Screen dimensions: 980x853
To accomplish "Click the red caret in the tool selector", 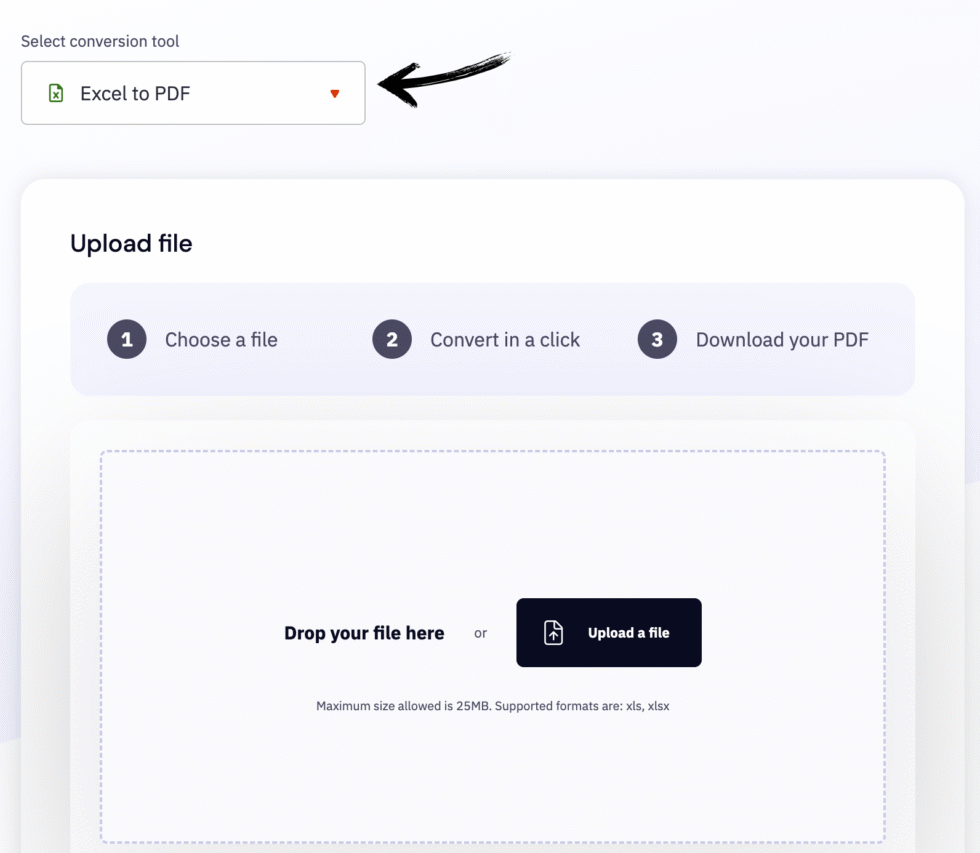I will [x=334, y=94].
